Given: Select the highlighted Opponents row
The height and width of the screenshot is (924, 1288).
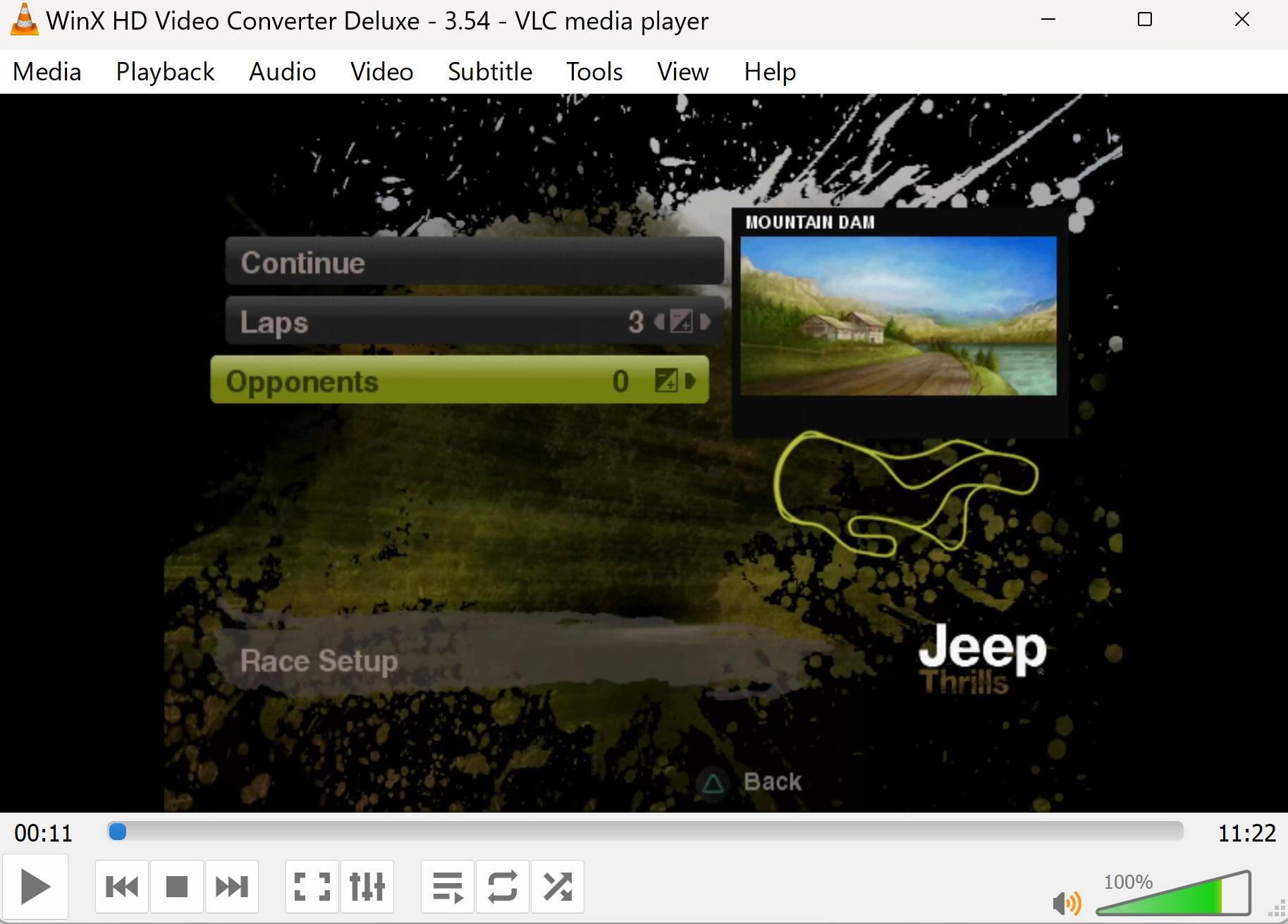Looking at the screenshot, I should click(x=460, y=380).
